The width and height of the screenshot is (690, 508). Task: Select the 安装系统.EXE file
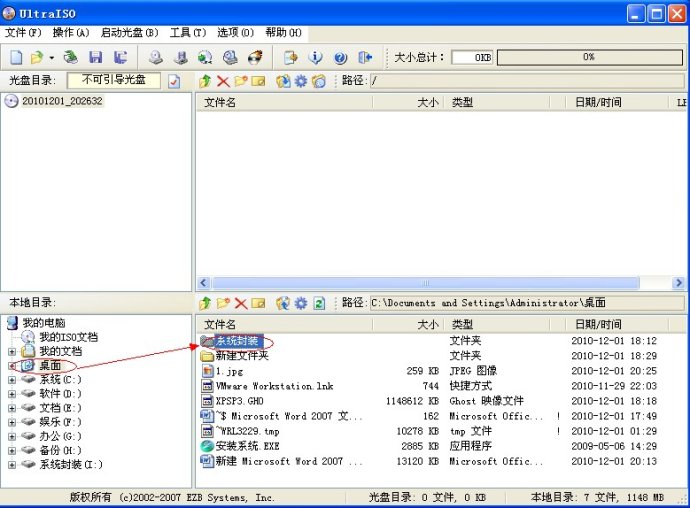click(x=247, y=446)
